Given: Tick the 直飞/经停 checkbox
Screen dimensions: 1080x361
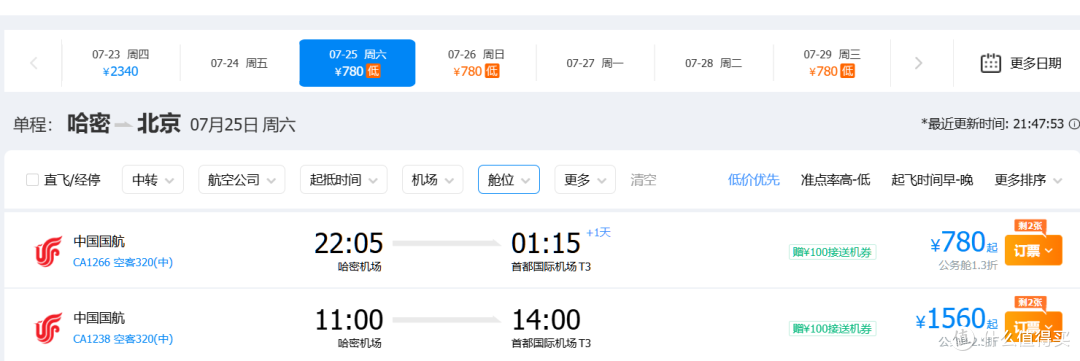Looking at the screenshot, I should (32, 180).
